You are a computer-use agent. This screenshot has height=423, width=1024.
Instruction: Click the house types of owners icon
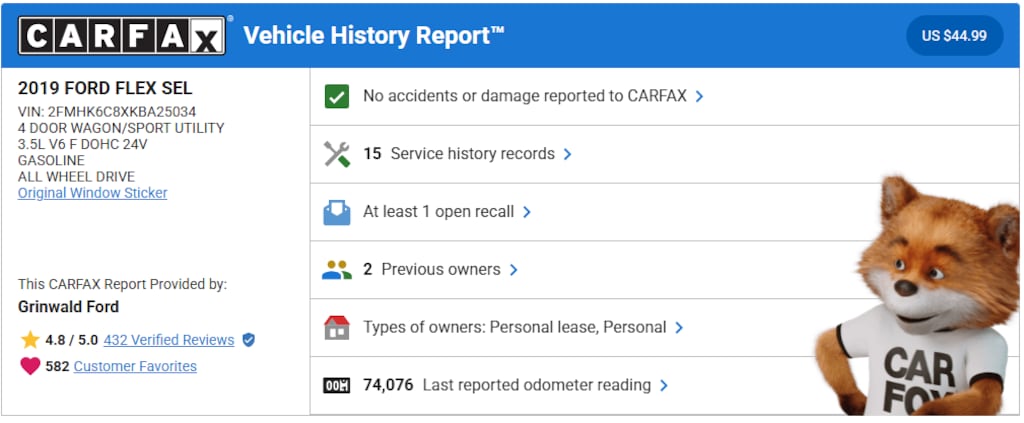[x=337, y=328]
